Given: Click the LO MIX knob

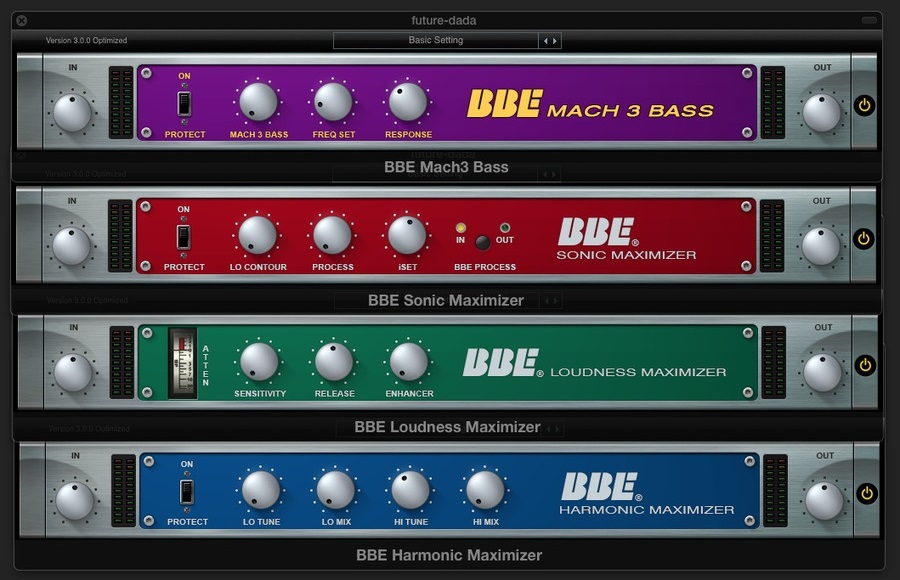Looking at the screenshot, I should click(336, 490).
